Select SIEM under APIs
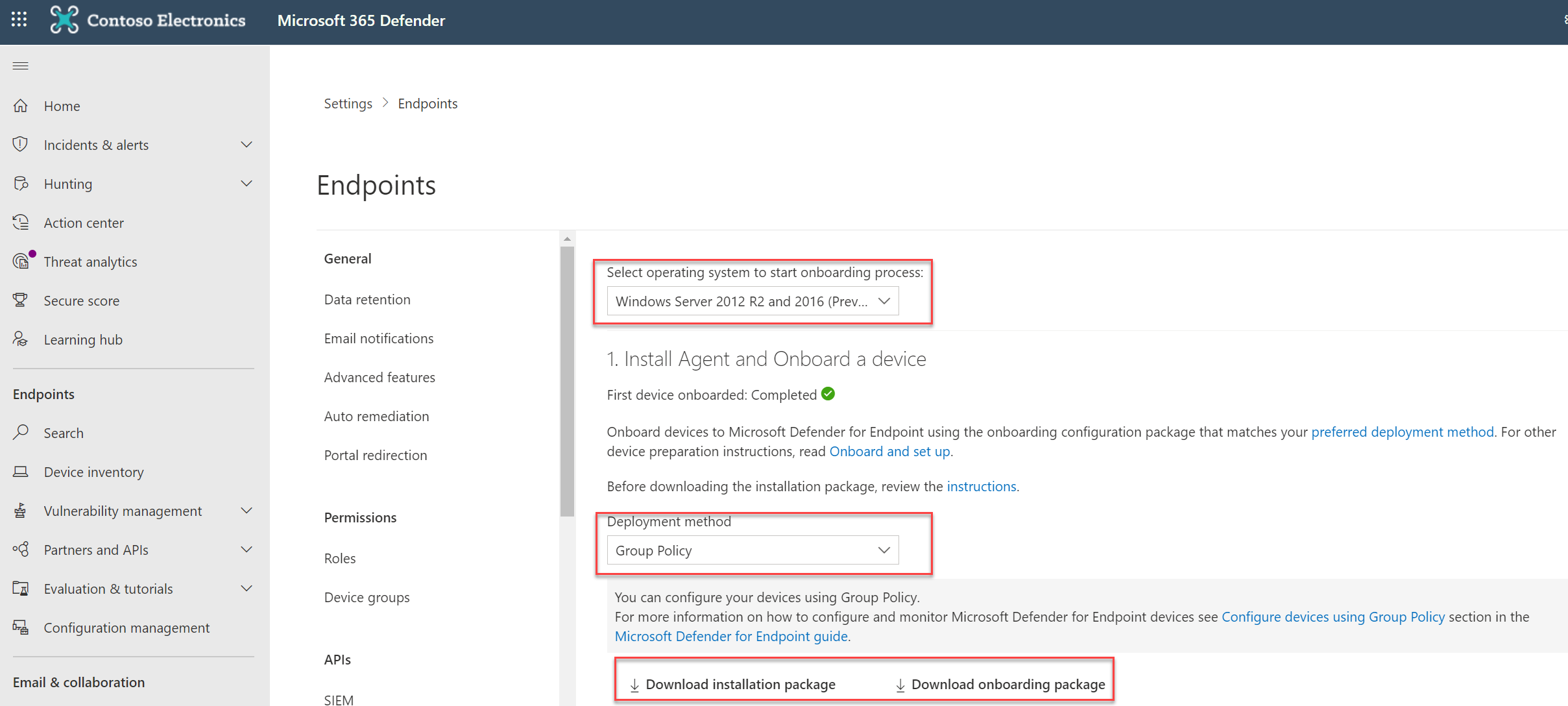Image resolution: width=1568 pixels, height=706 pixels. (339, 699)
